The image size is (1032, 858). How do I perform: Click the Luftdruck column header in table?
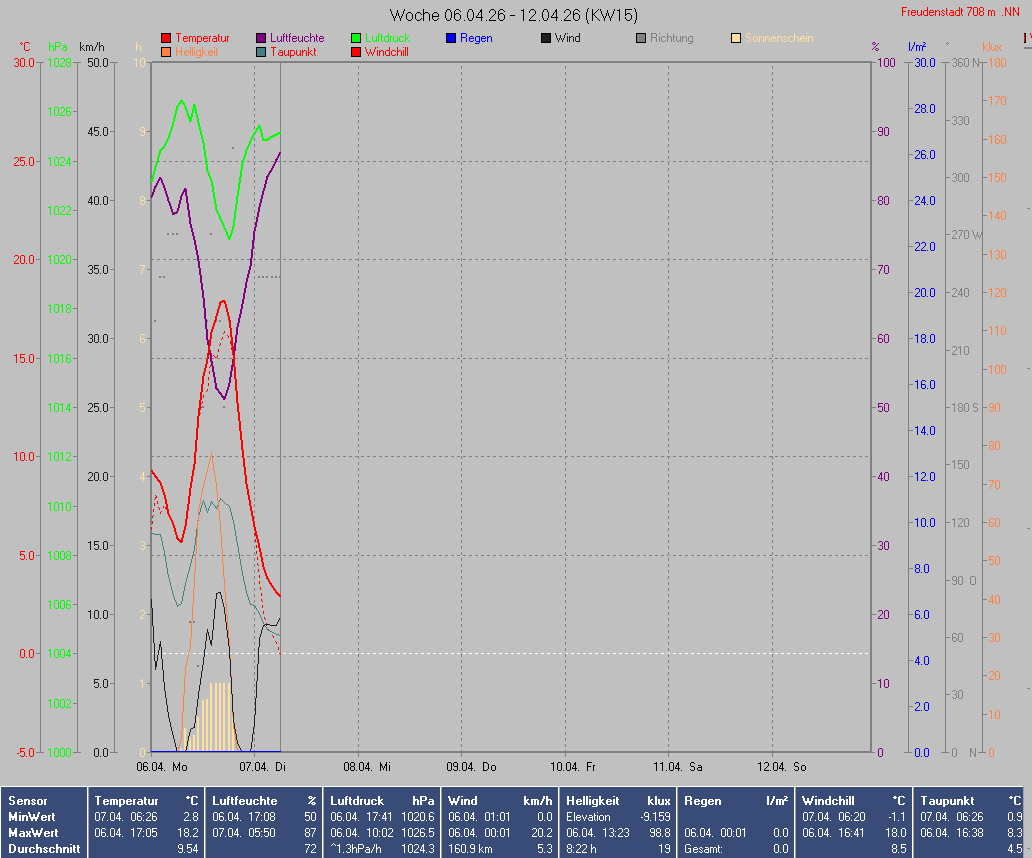click(356, 801)
